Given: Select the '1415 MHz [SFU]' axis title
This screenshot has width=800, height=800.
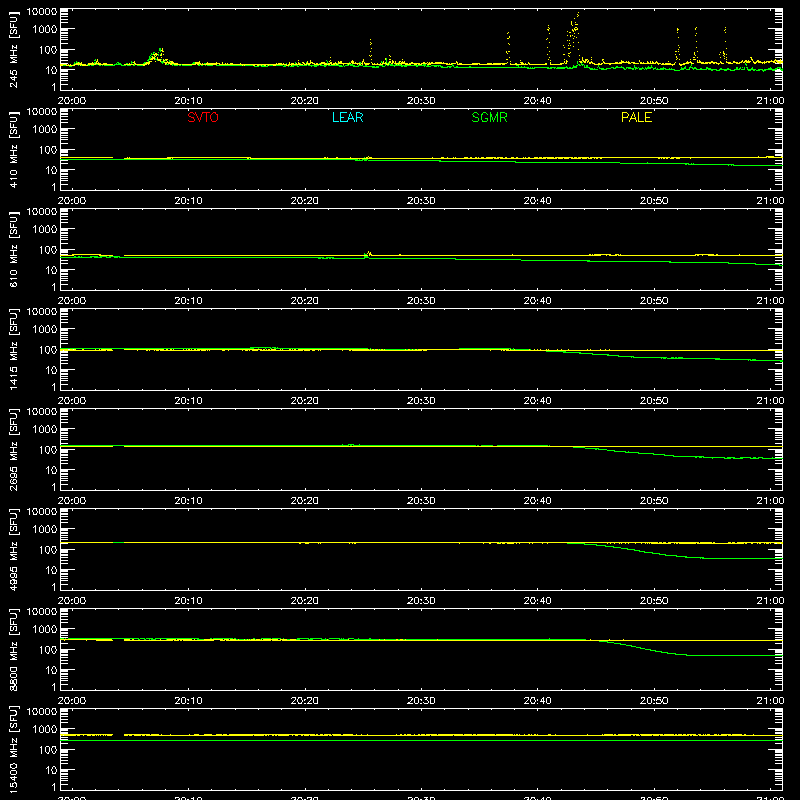Looking at the screenshot, I should [x=13, y=349].
